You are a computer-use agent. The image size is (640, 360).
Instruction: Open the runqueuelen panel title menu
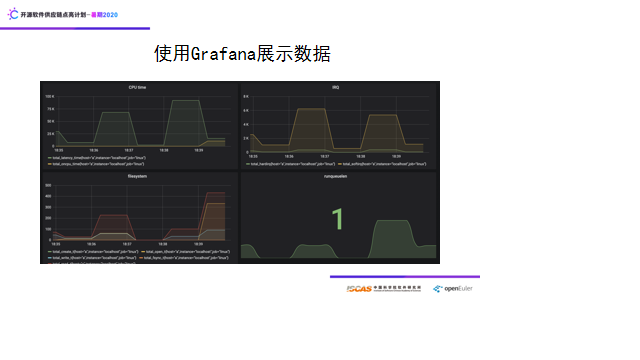coord(336,176)
